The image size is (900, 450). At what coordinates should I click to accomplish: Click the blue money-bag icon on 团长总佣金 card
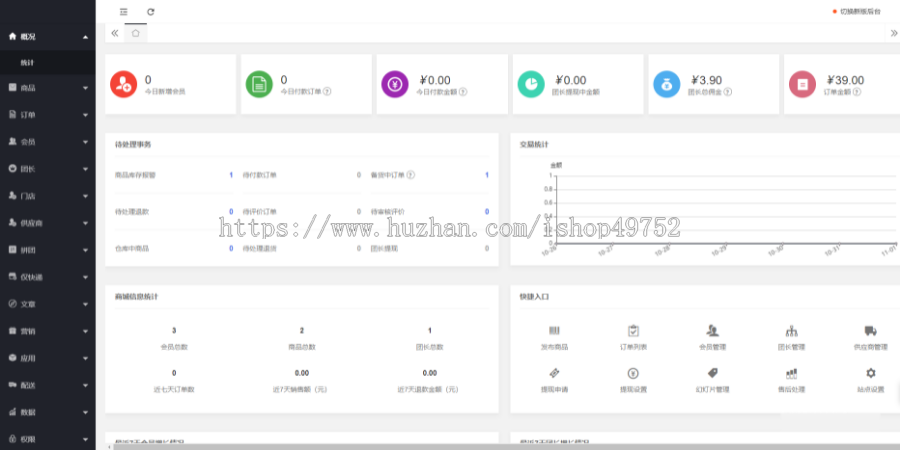[666, 84]
